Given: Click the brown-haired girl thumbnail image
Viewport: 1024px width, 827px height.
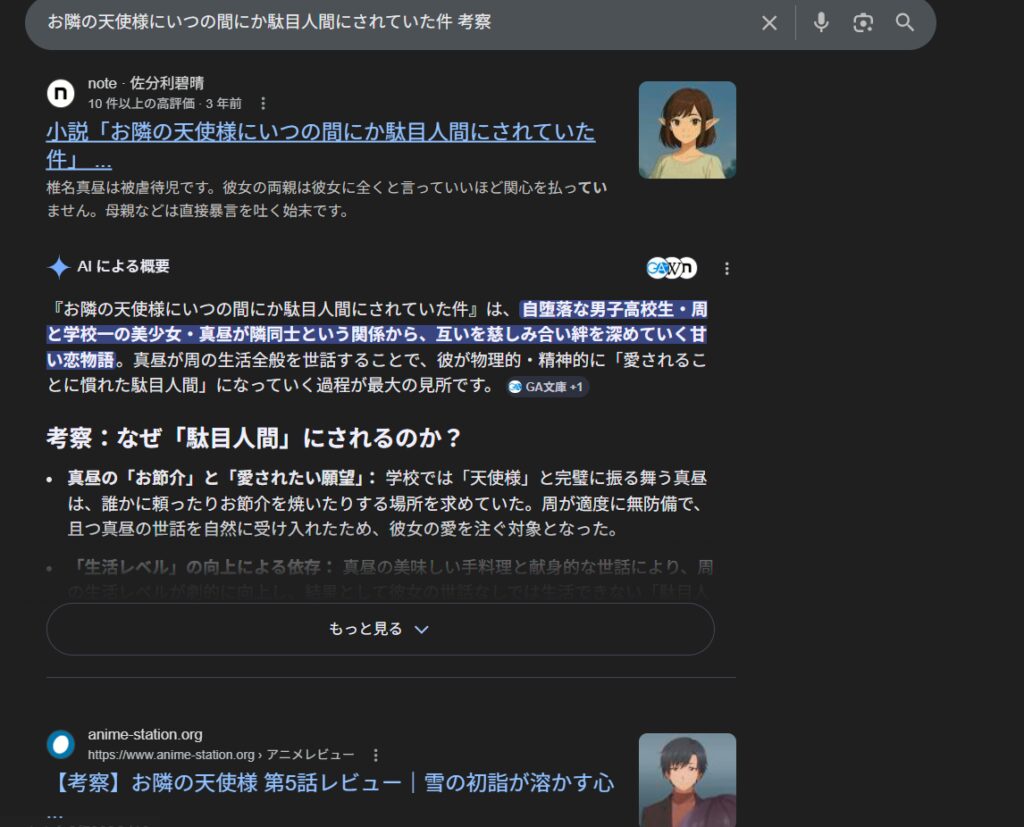Looking at the screenshot, I should (686, 129).
